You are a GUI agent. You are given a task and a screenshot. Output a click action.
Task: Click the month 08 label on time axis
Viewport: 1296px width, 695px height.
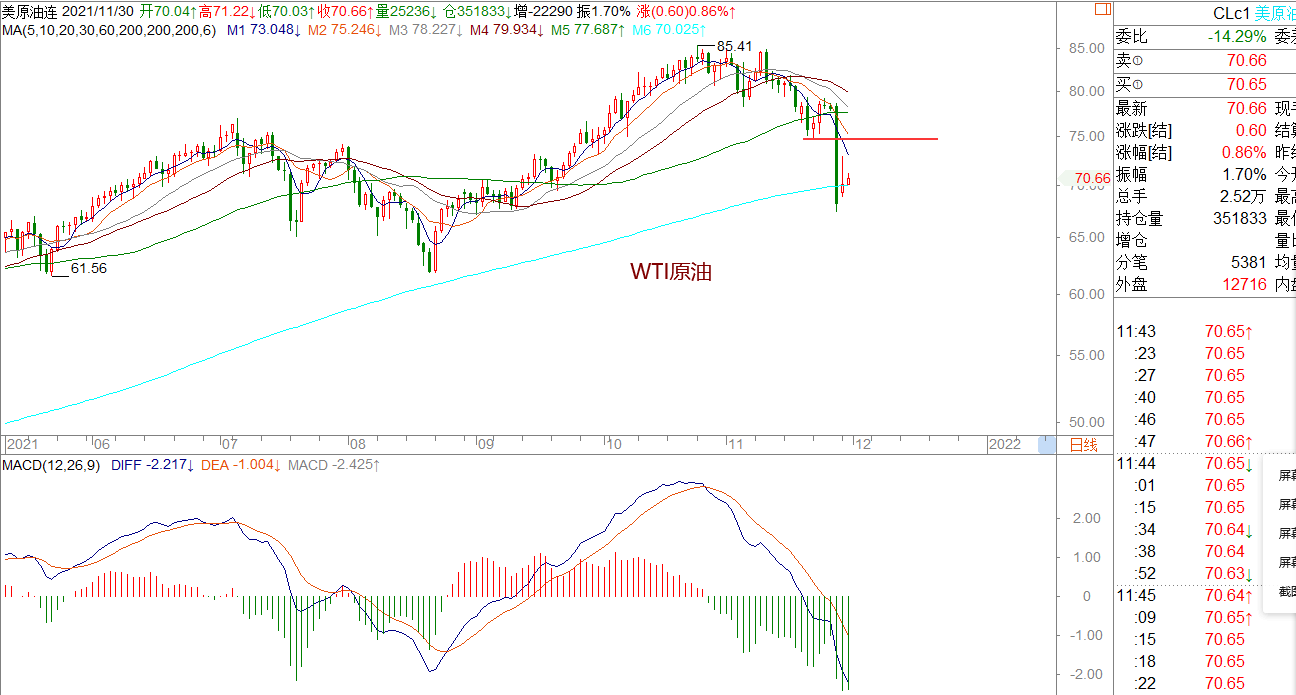(358, 444)
